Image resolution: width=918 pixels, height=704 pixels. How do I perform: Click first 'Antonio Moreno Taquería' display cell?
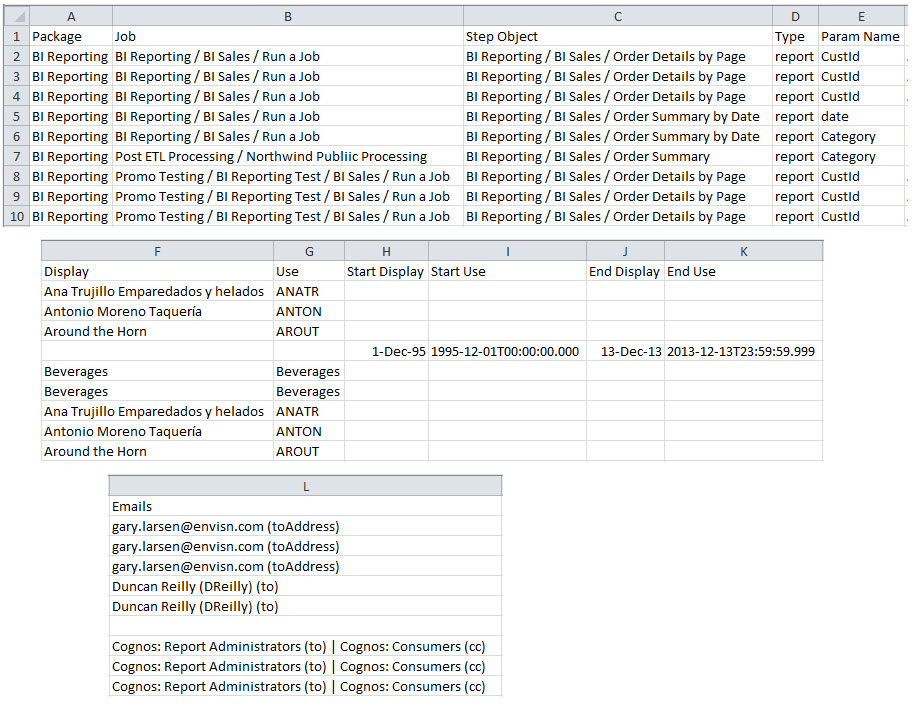157,312
